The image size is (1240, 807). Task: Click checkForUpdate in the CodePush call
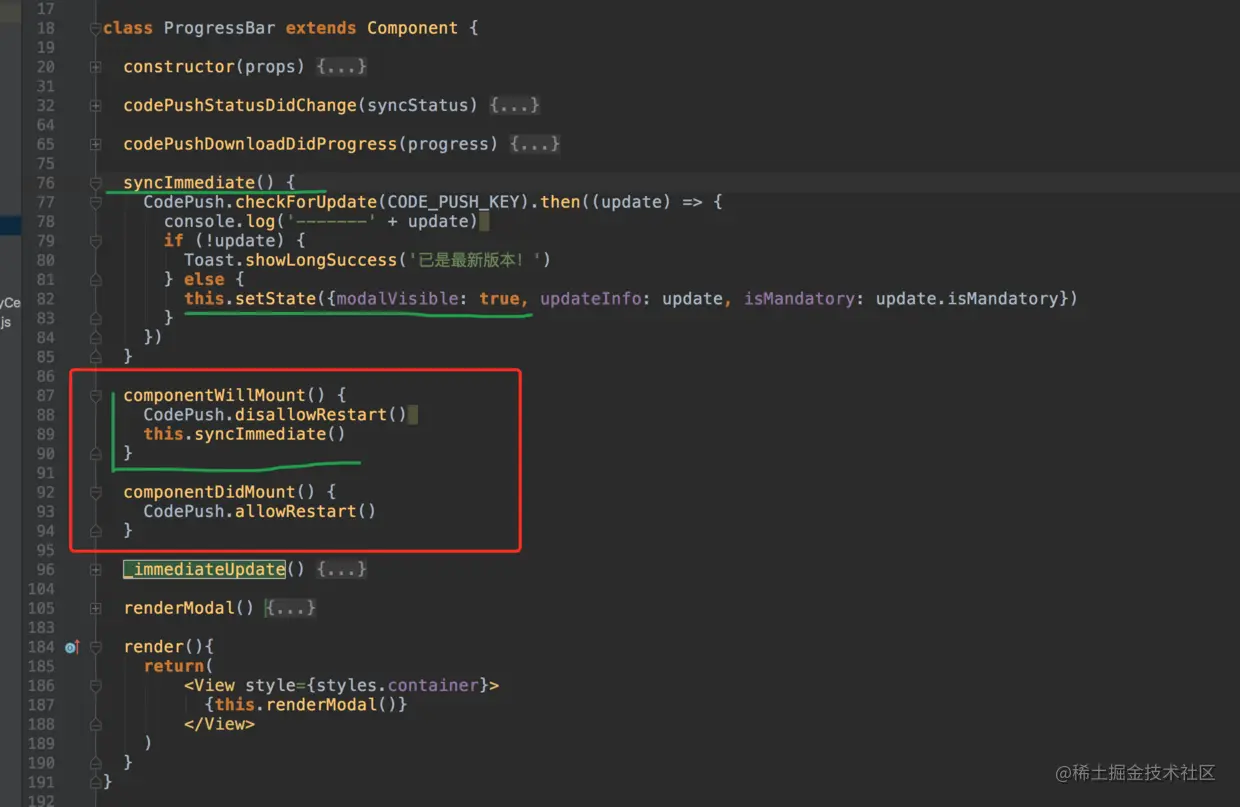point(305,202)
